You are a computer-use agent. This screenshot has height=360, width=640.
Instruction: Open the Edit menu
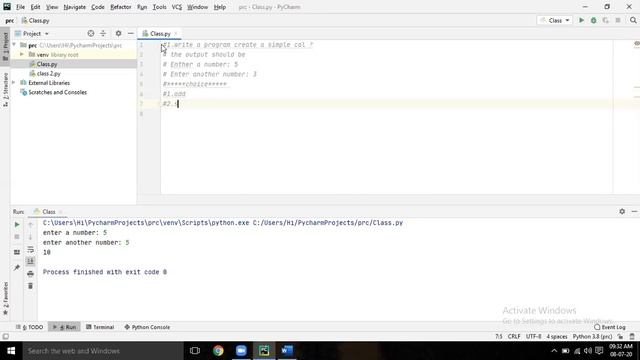(x=36, y=7)
